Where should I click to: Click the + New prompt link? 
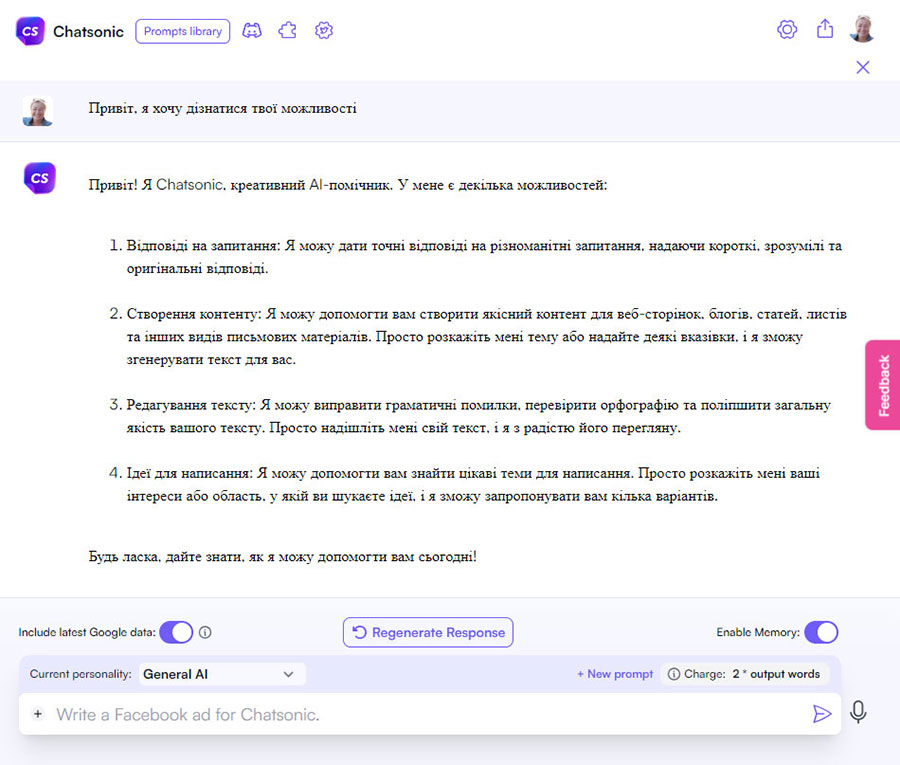pos(615,674)
